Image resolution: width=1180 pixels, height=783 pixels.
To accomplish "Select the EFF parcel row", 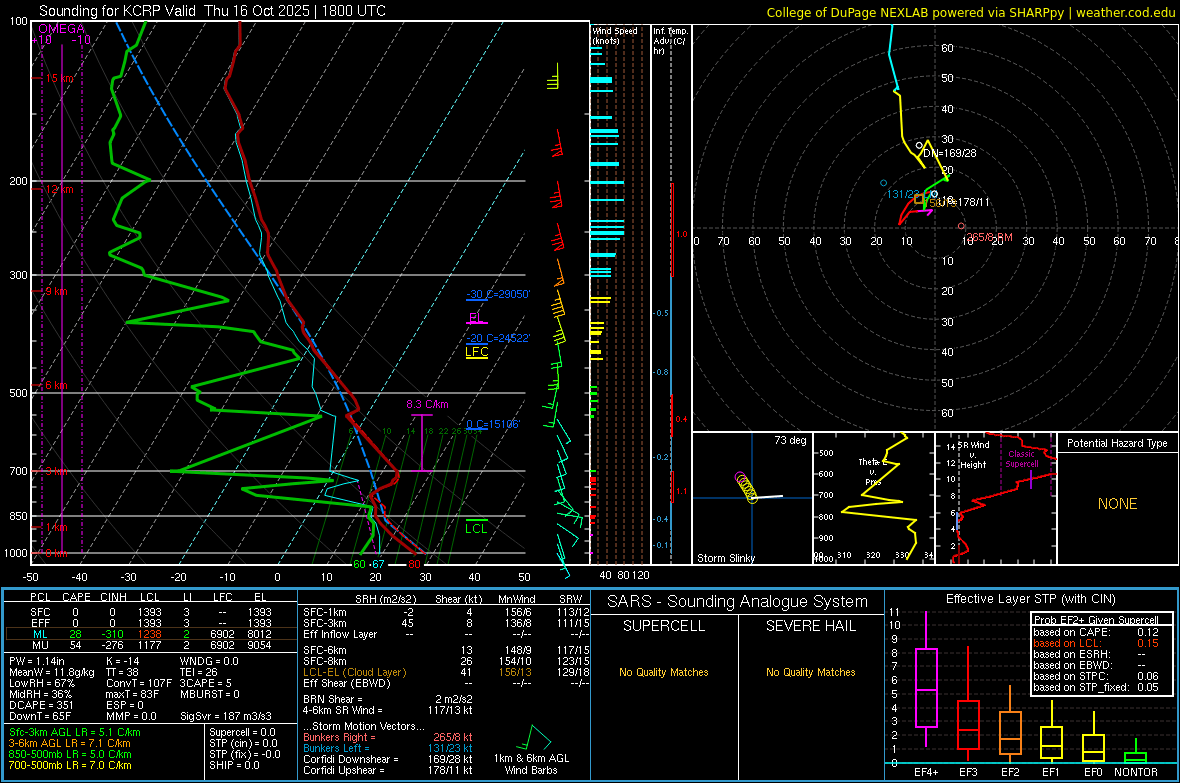I will (149, 623).
